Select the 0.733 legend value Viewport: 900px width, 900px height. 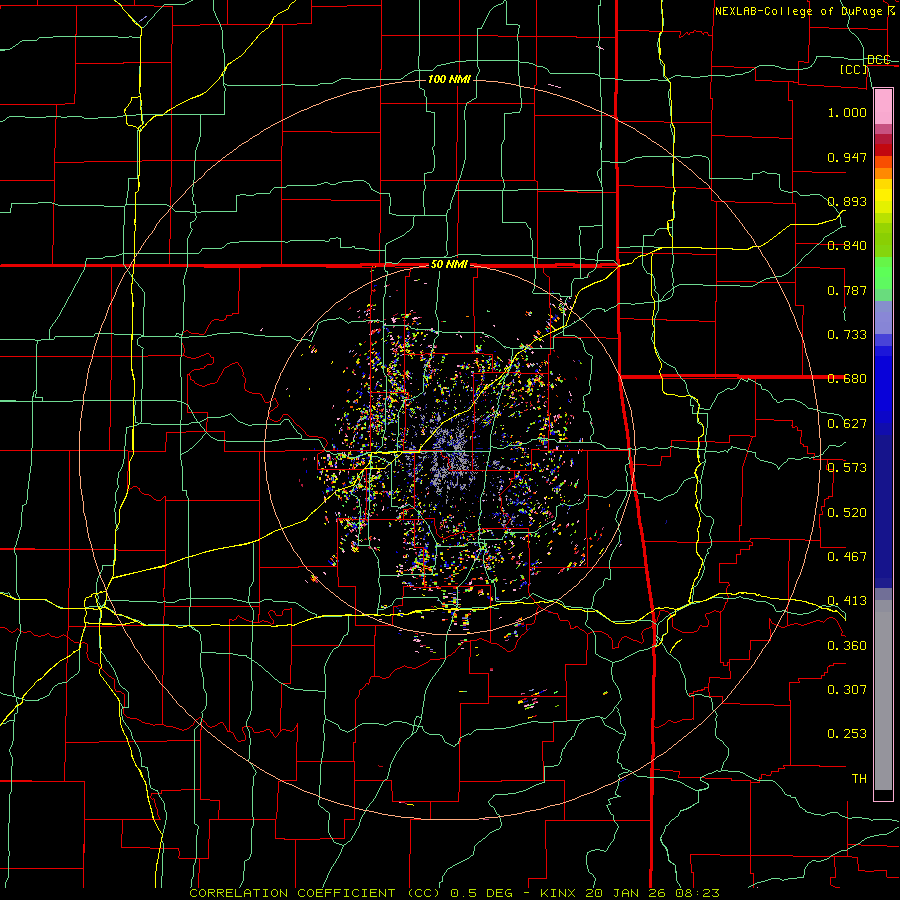click(847, 335)
